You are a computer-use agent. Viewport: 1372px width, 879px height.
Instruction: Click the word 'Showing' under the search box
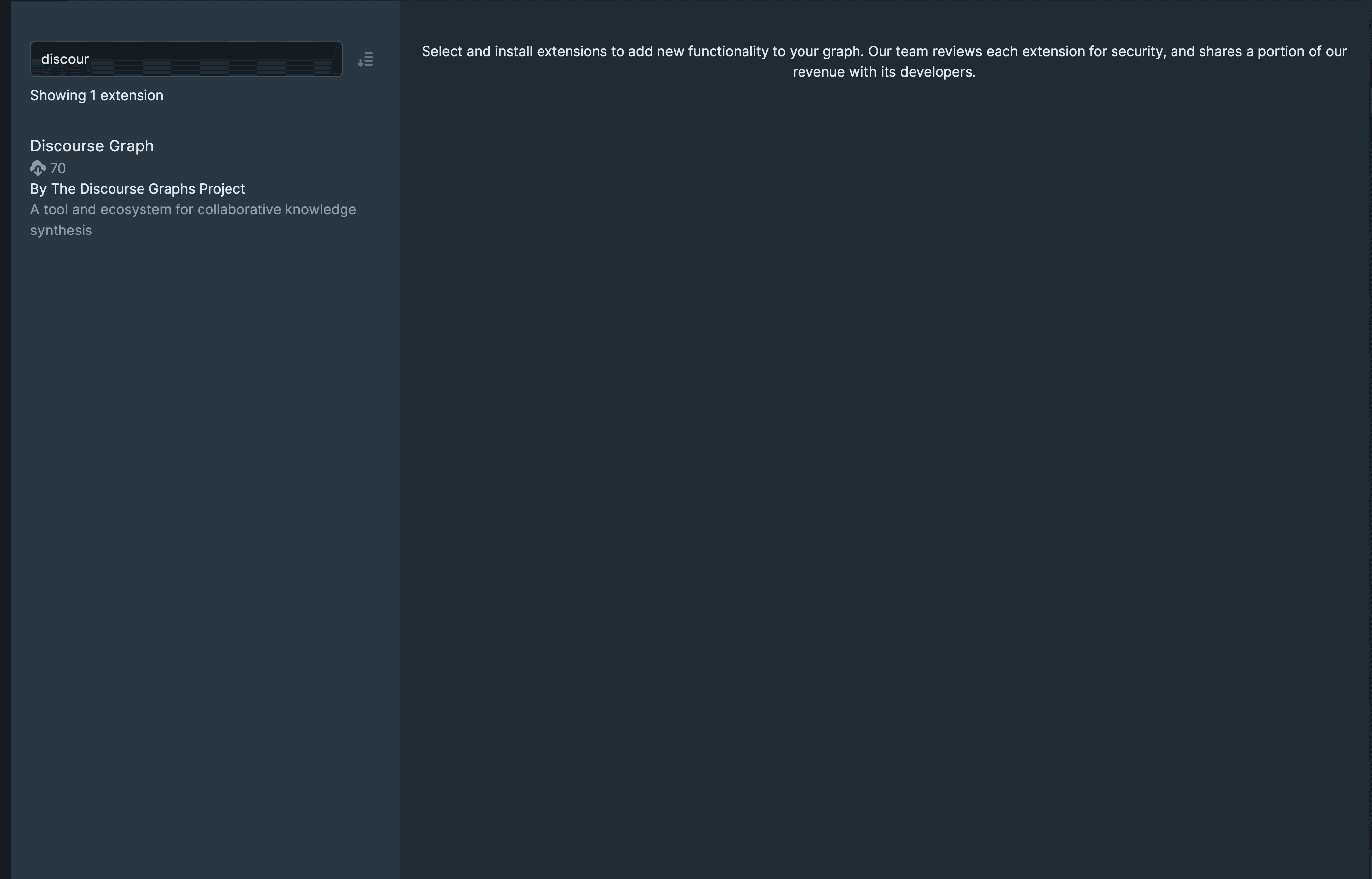tap(57, 96)
